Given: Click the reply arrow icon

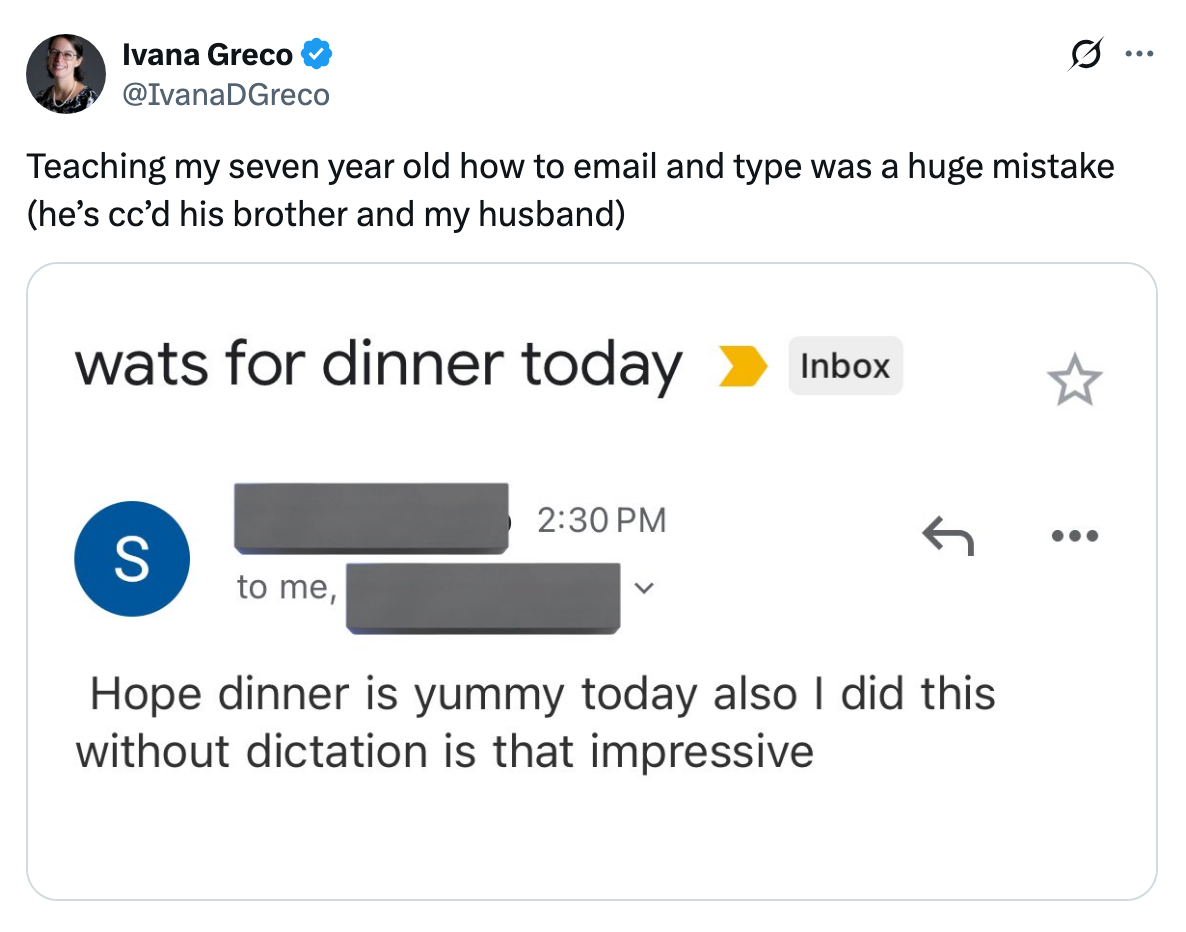Looking at the screenshot, I should pos(948,535).
